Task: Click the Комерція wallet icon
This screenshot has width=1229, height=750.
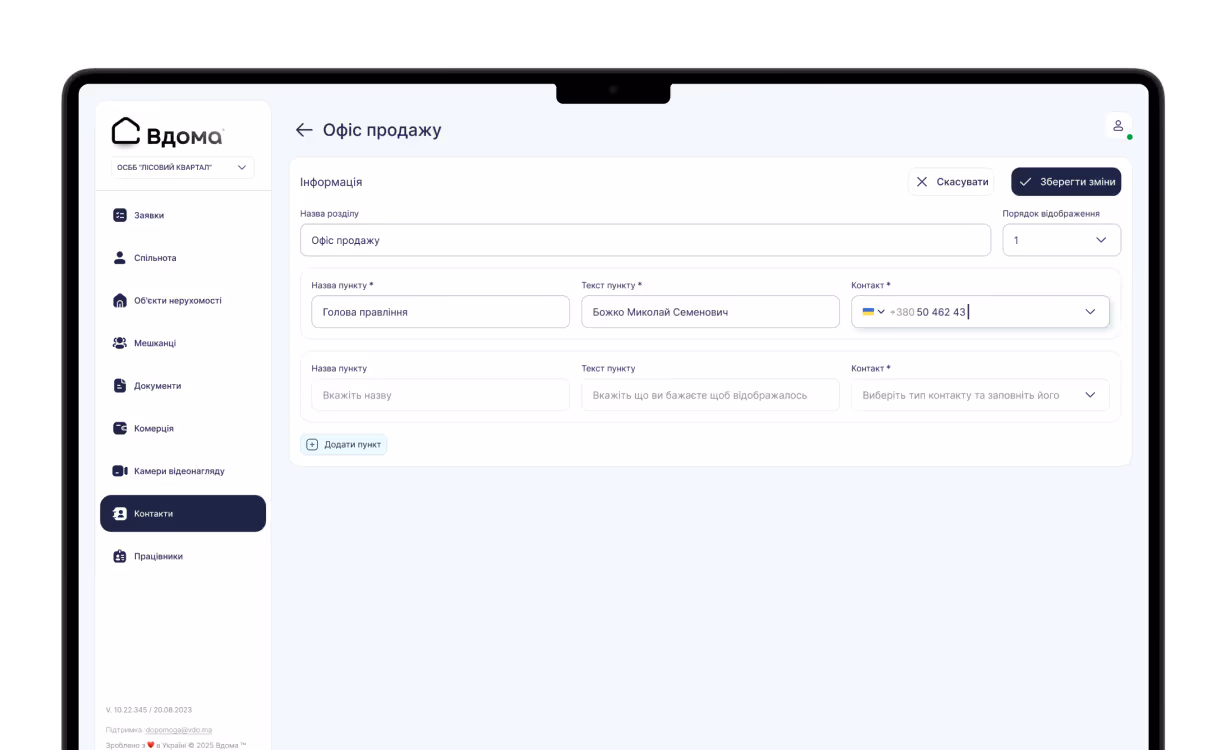Action: (120, 428)
